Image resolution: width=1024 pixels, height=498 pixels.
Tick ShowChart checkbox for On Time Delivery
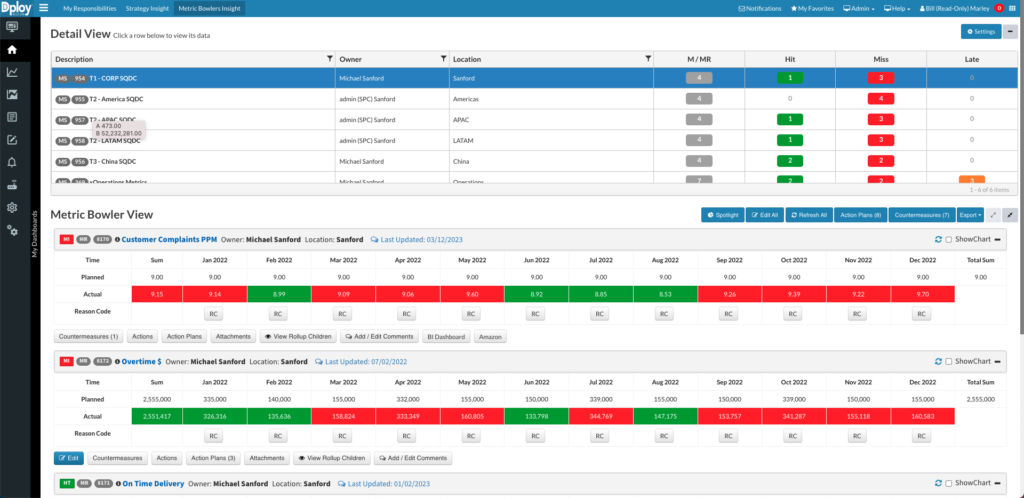(949, 482)
